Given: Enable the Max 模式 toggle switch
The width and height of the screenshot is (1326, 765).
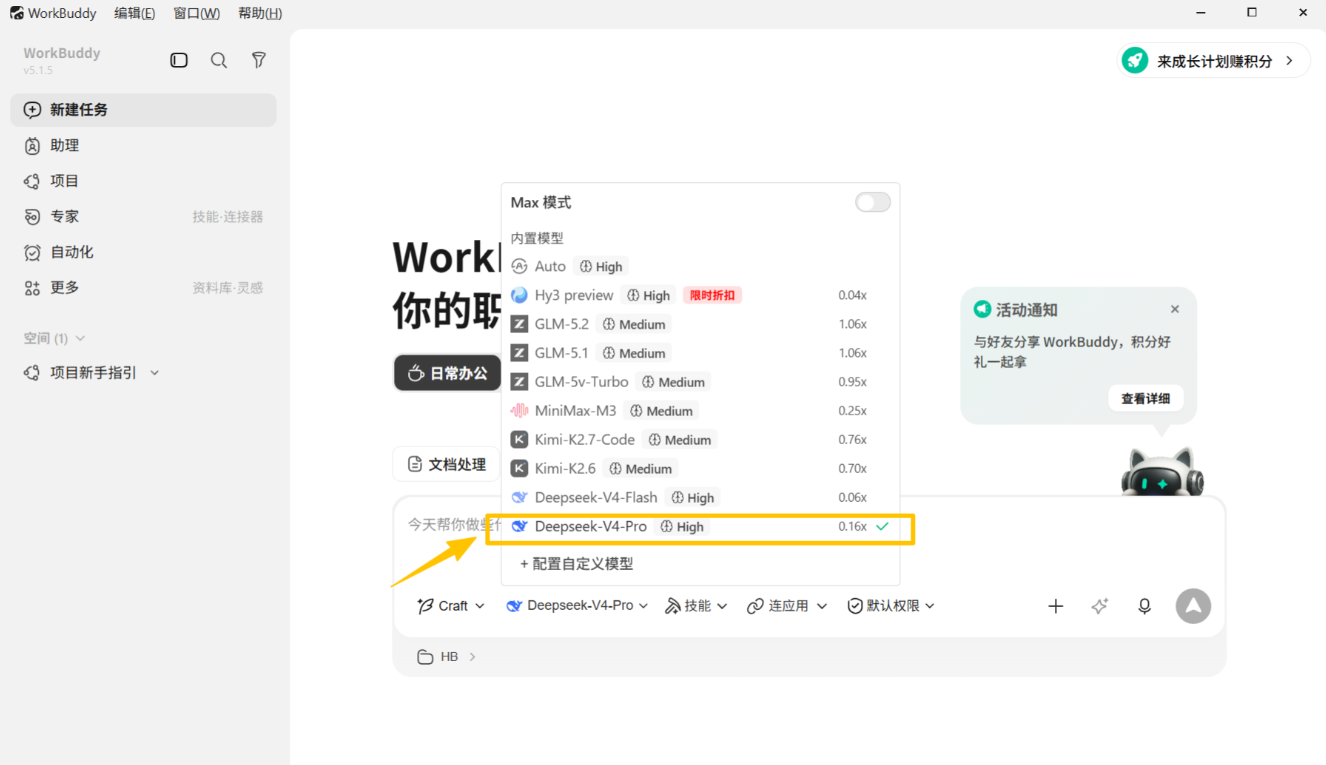Looking at the screenshot, I should pos(873,202).
